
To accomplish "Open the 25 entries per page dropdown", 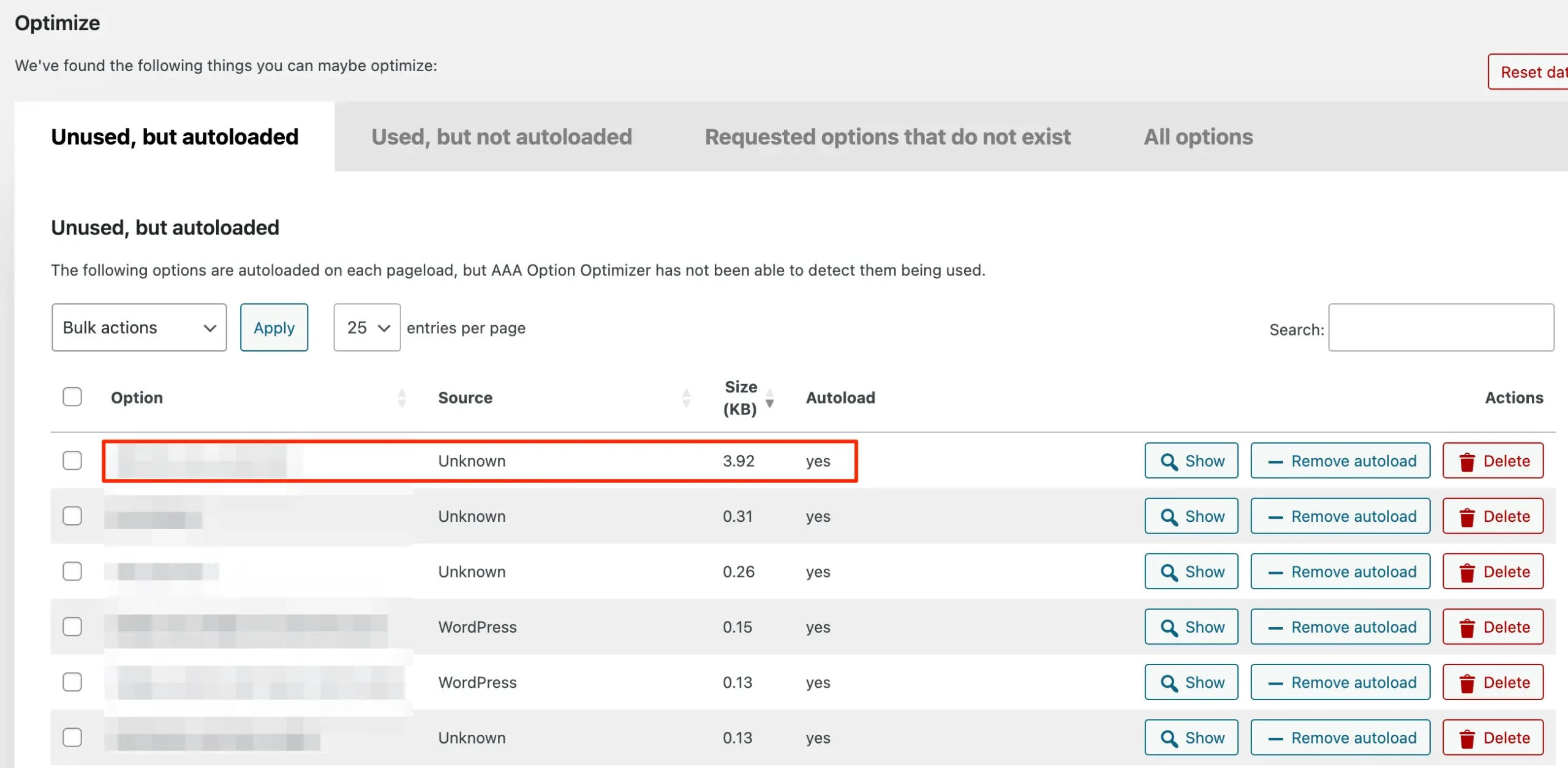I will coord(367,328).
